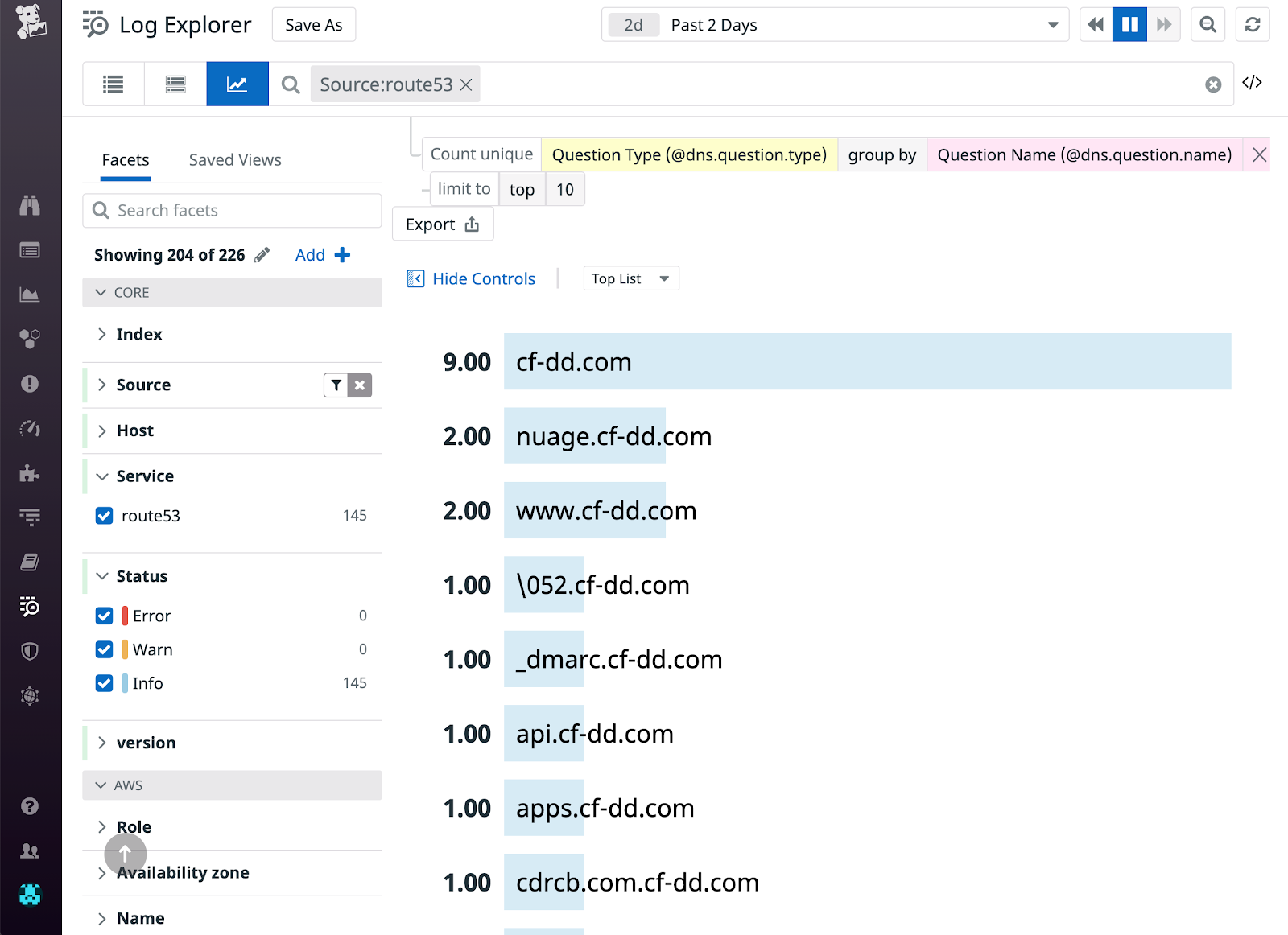Click the Export button

442,224
